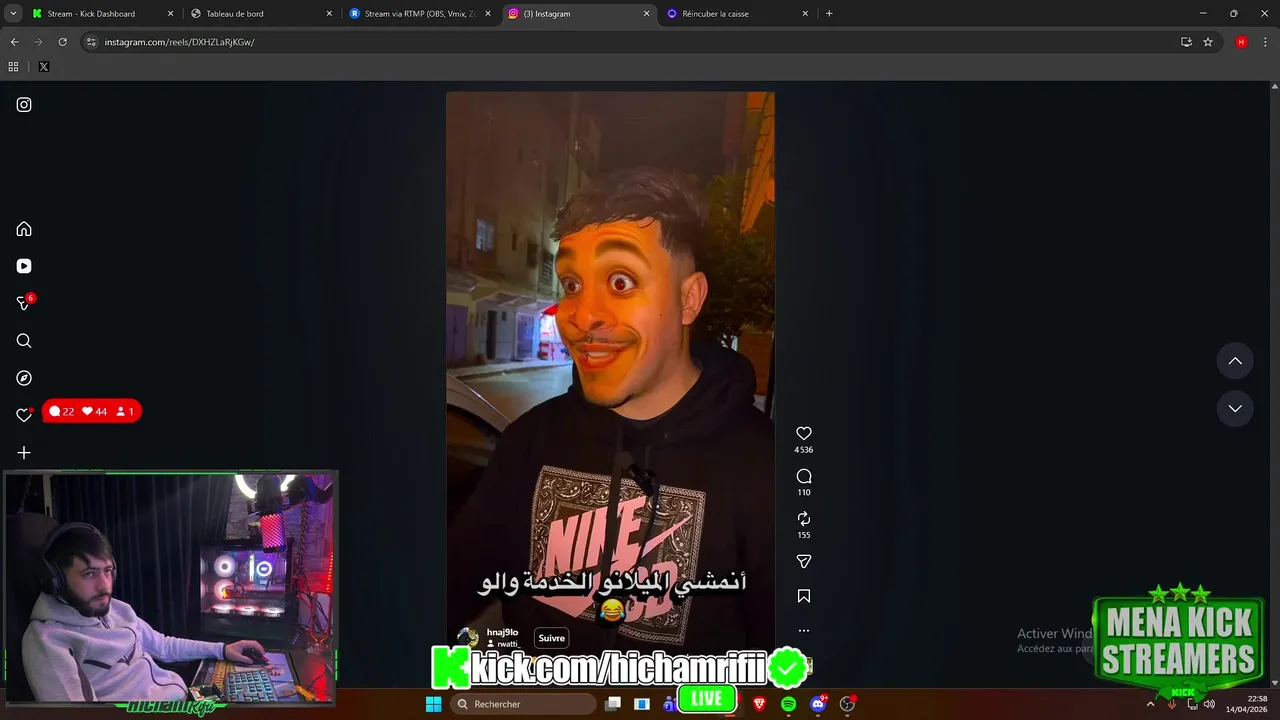The width and height of the screenshot is (1280, 720).
Task: Show hidden system tray icons
Action: pyautogui.click(x=1150, y=704)
